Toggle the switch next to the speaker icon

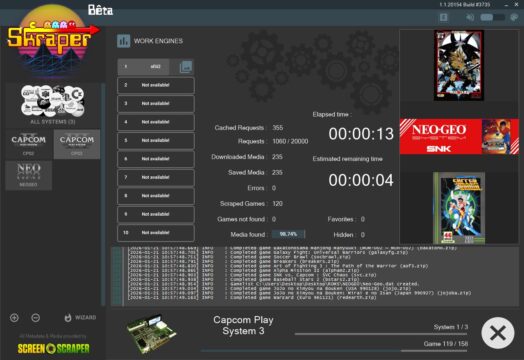tap(492, 17)
